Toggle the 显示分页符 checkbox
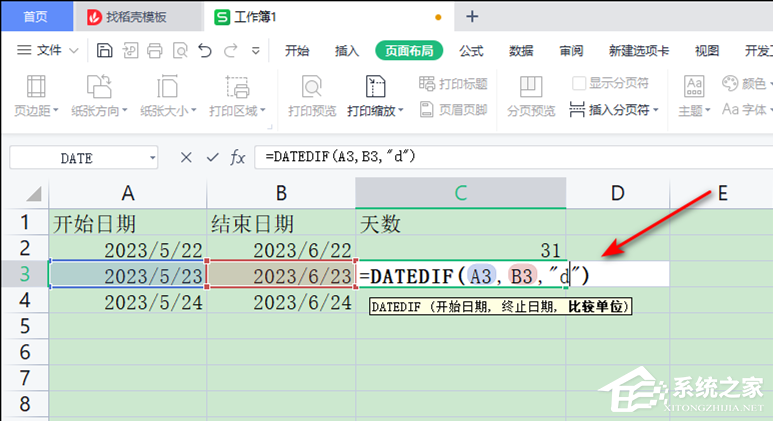Screen dimensions: 773x421 click(x=579, y=83)
